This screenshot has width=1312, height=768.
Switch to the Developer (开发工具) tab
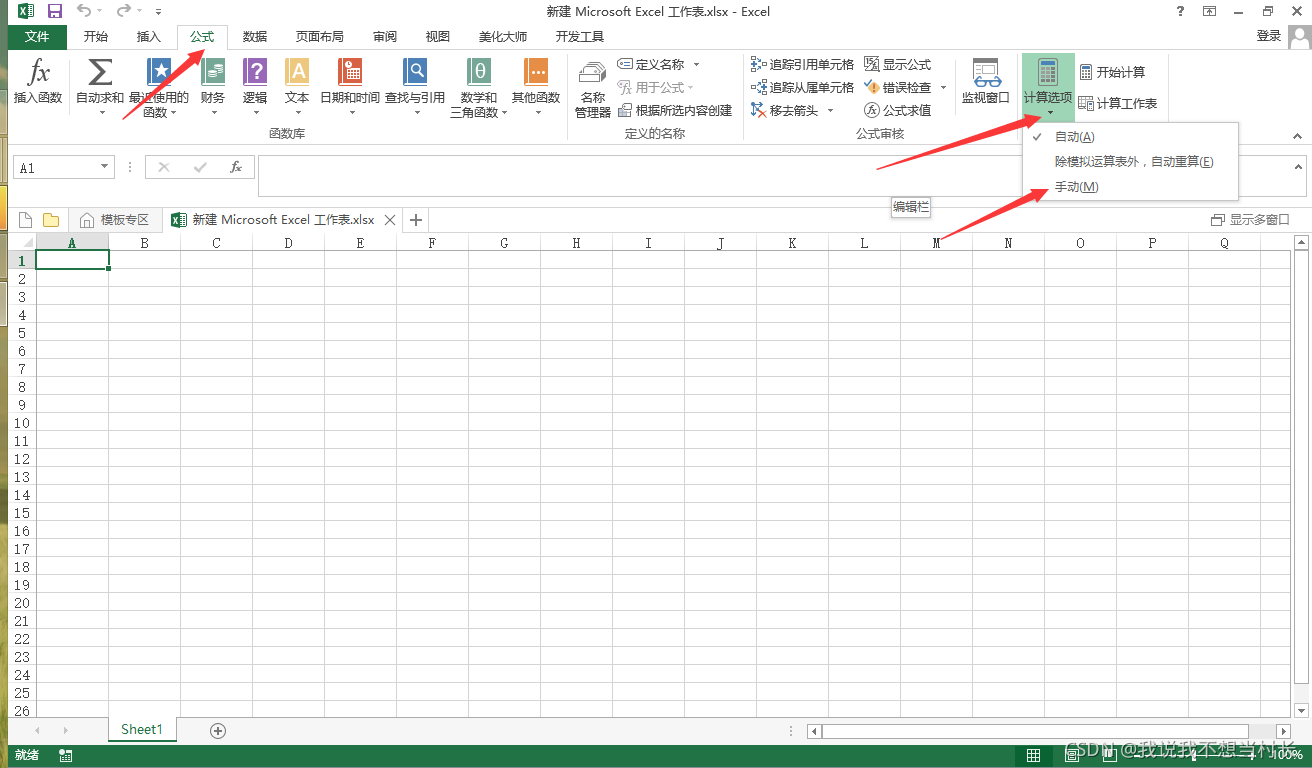click(580, 37)
